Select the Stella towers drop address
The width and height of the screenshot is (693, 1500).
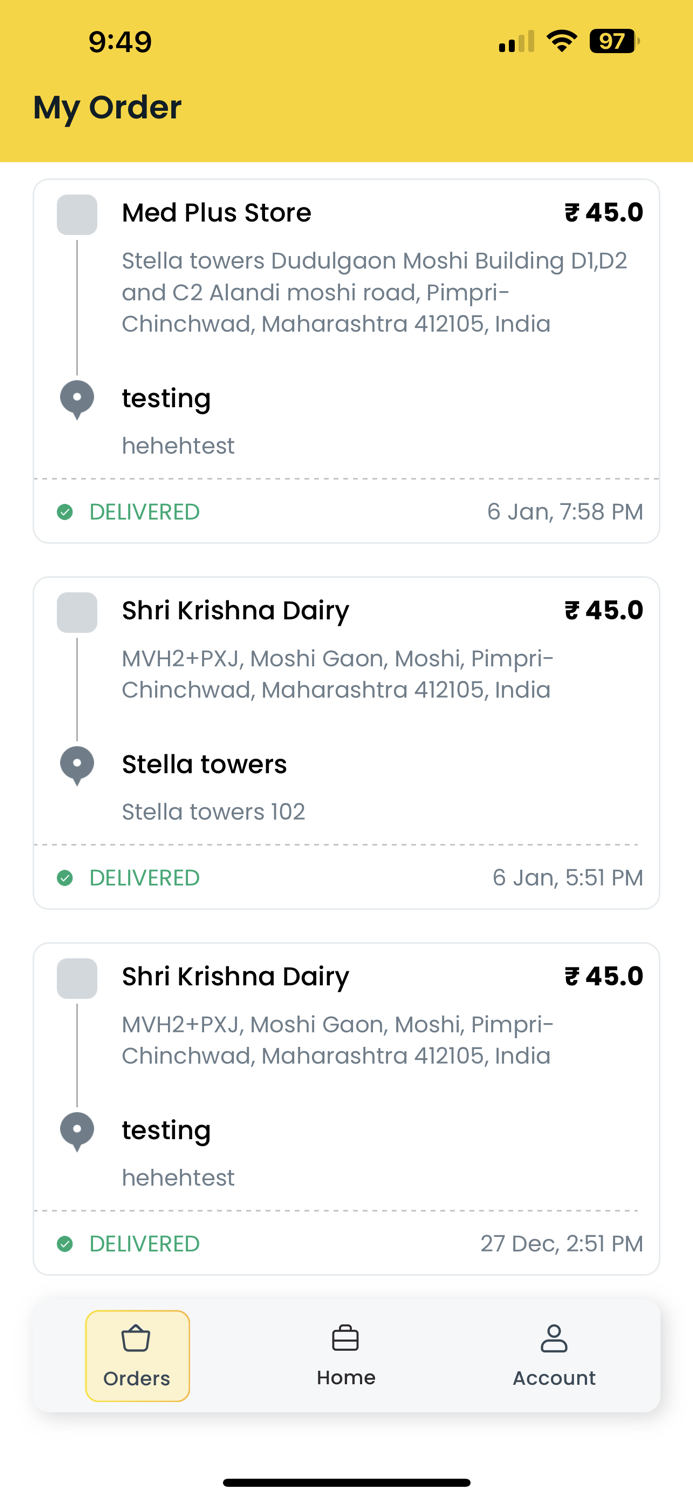[x=204, y=765]
